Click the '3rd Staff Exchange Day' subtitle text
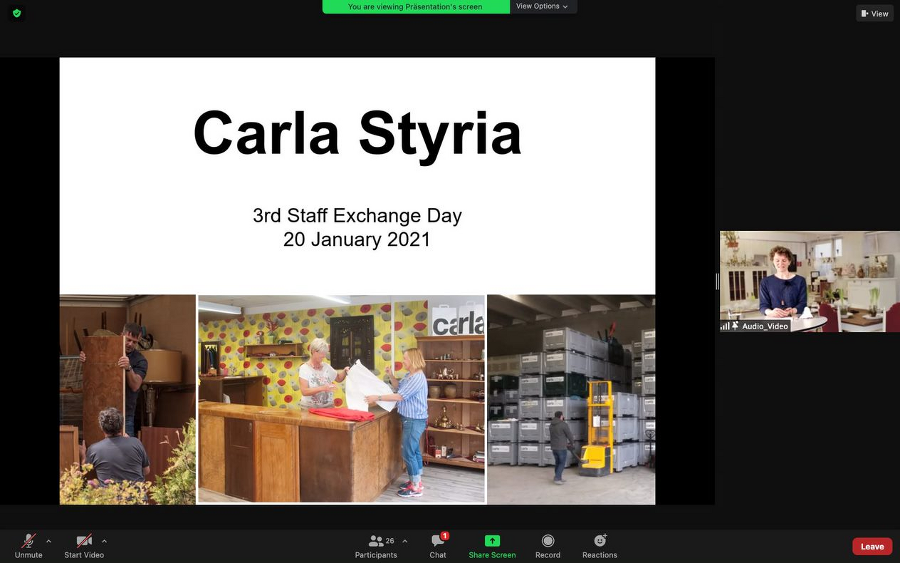 (357, 215)
